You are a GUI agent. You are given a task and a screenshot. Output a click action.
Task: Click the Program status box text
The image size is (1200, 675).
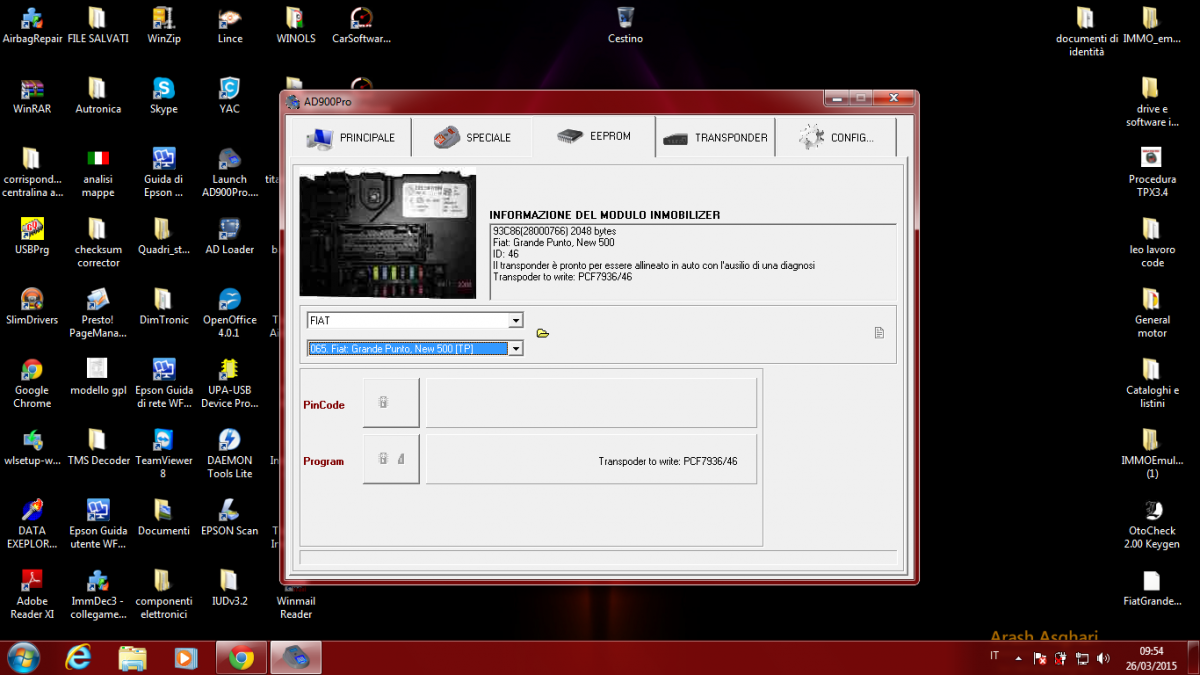tap(668, 461)
